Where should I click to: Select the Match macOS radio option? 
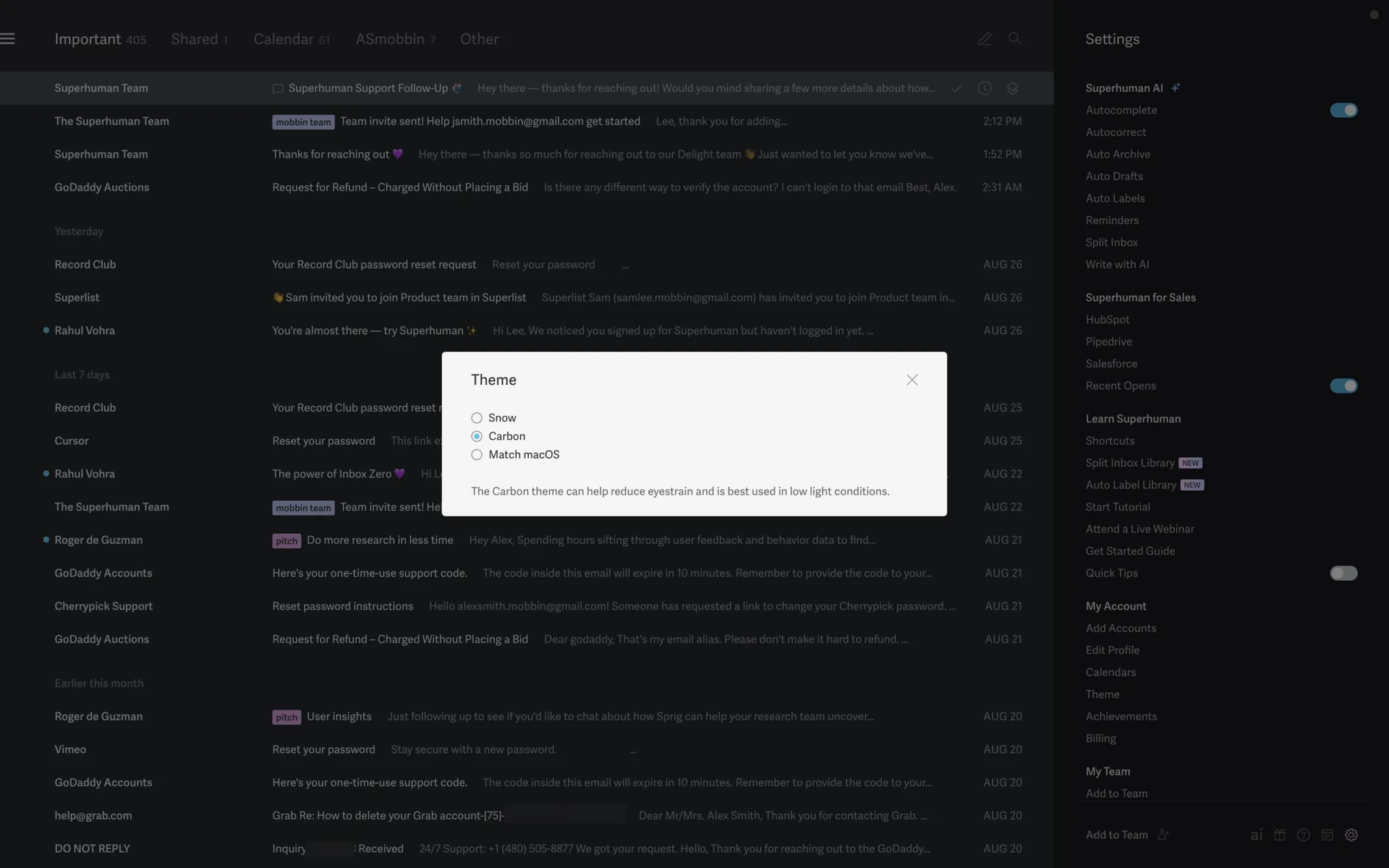[x=477, y=455]
